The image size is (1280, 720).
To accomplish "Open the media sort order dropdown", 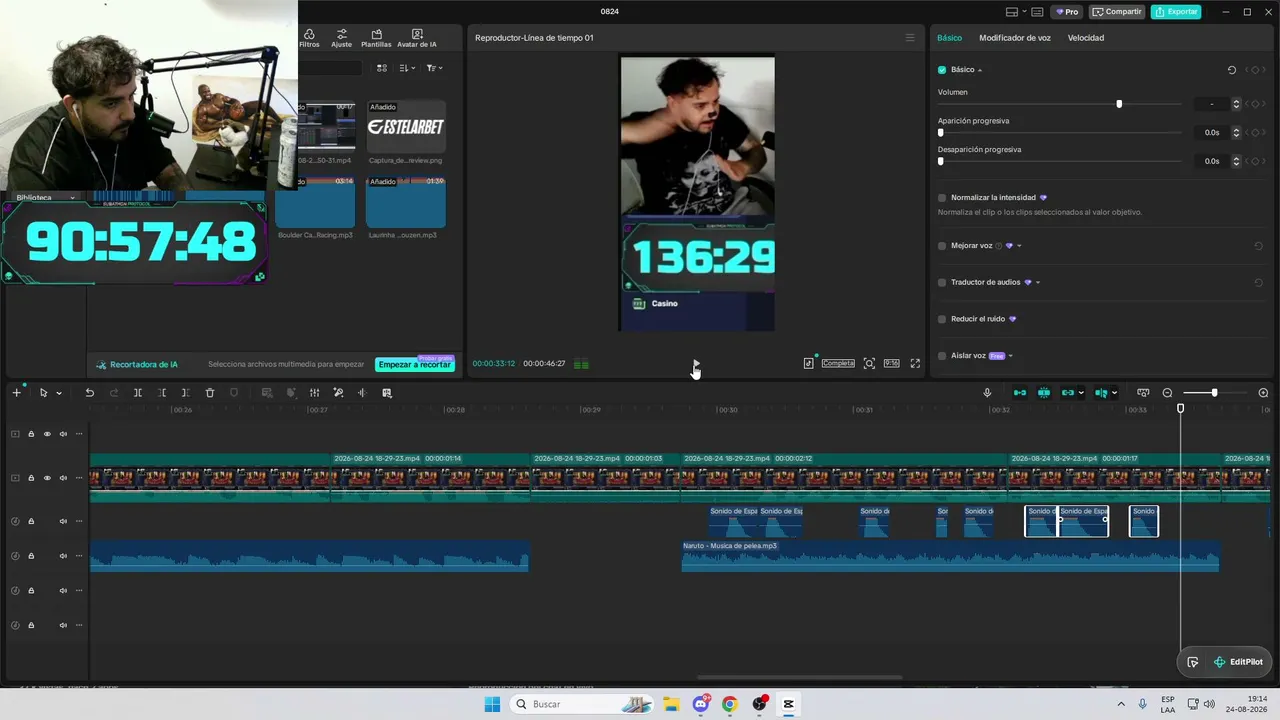I will [x=407, y=68].
